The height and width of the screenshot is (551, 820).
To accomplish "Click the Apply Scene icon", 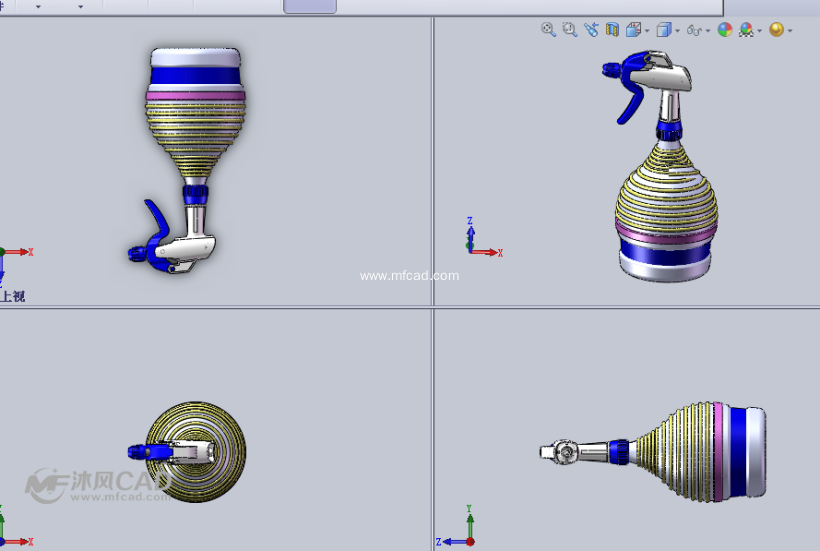I will point(746,30).
